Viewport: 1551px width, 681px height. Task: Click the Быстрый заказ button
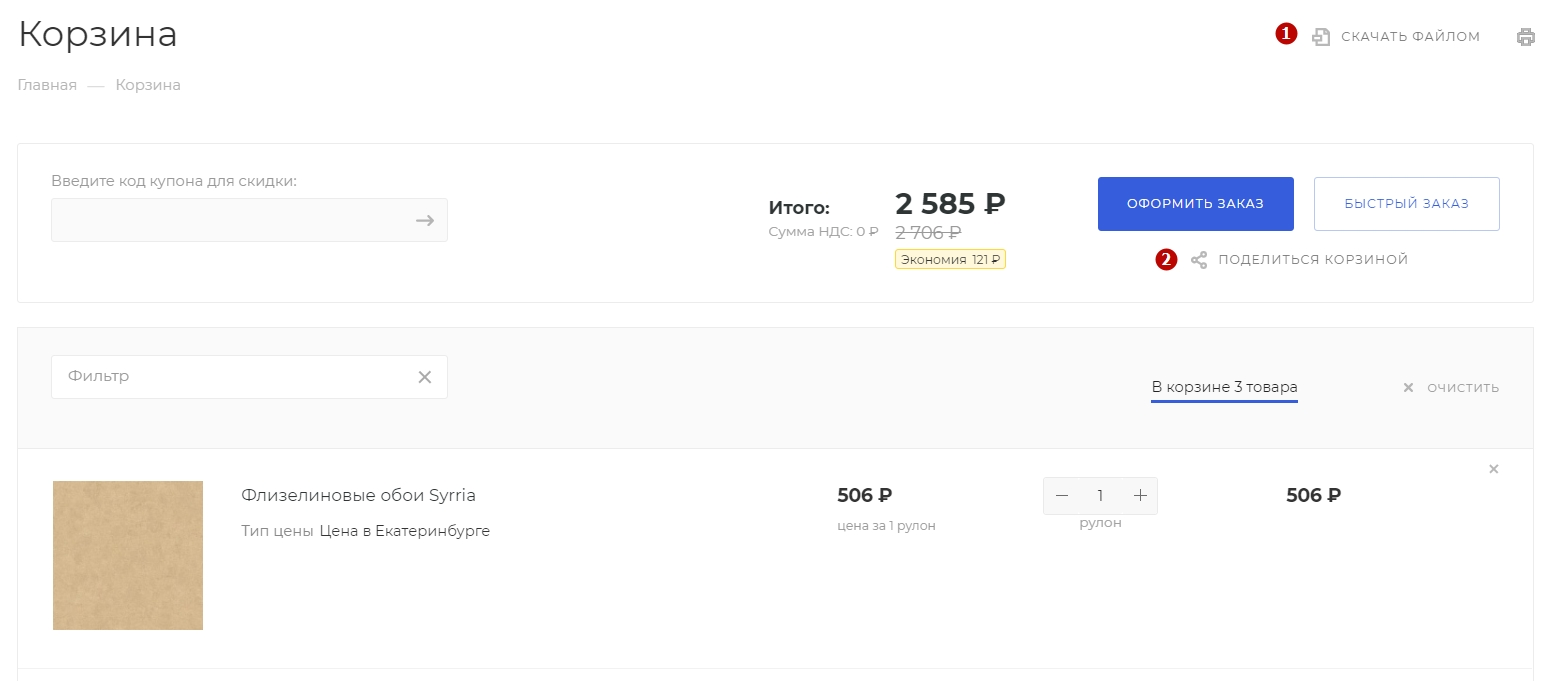pos(1406,204)
